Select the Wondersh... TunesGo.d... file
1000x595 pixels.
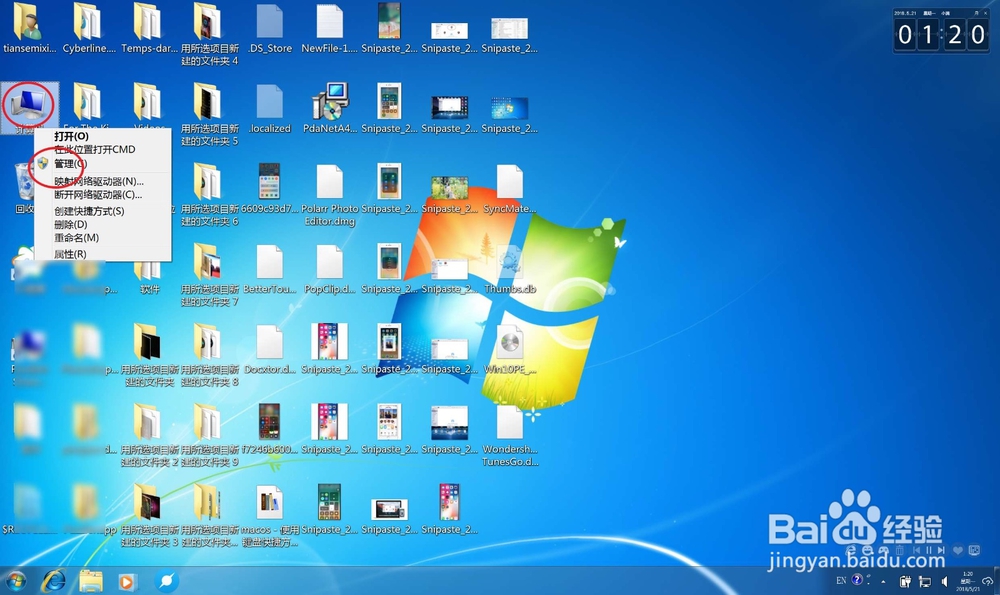[510, 436]
